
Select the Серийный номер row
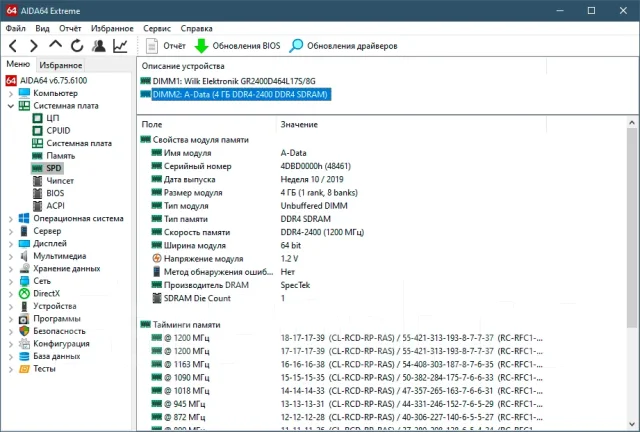[342, 166]
